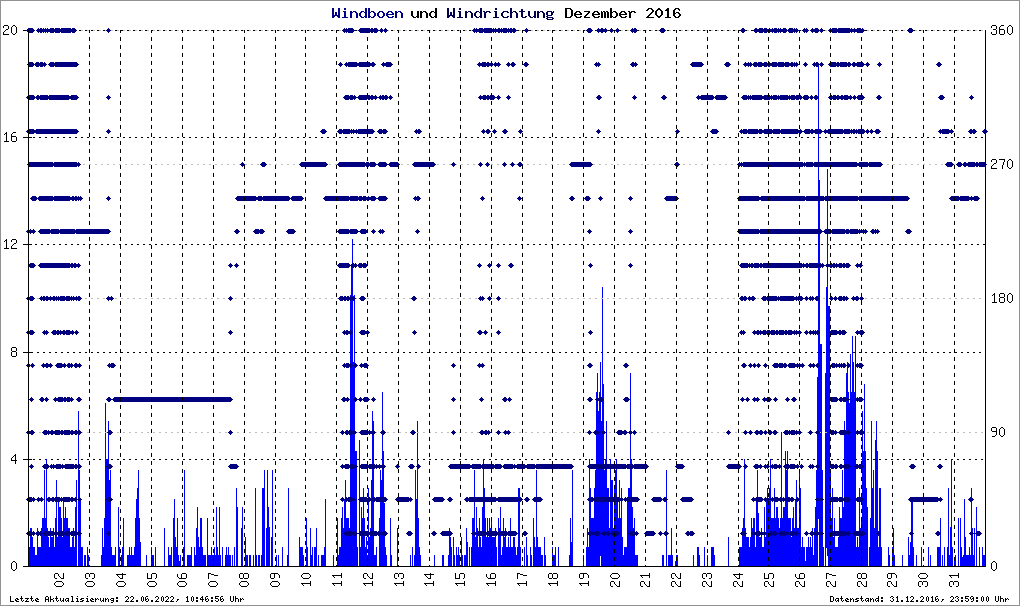1020x606 pixels.
Task: Click day label 23 on x-axis
Action: (708, 578)
